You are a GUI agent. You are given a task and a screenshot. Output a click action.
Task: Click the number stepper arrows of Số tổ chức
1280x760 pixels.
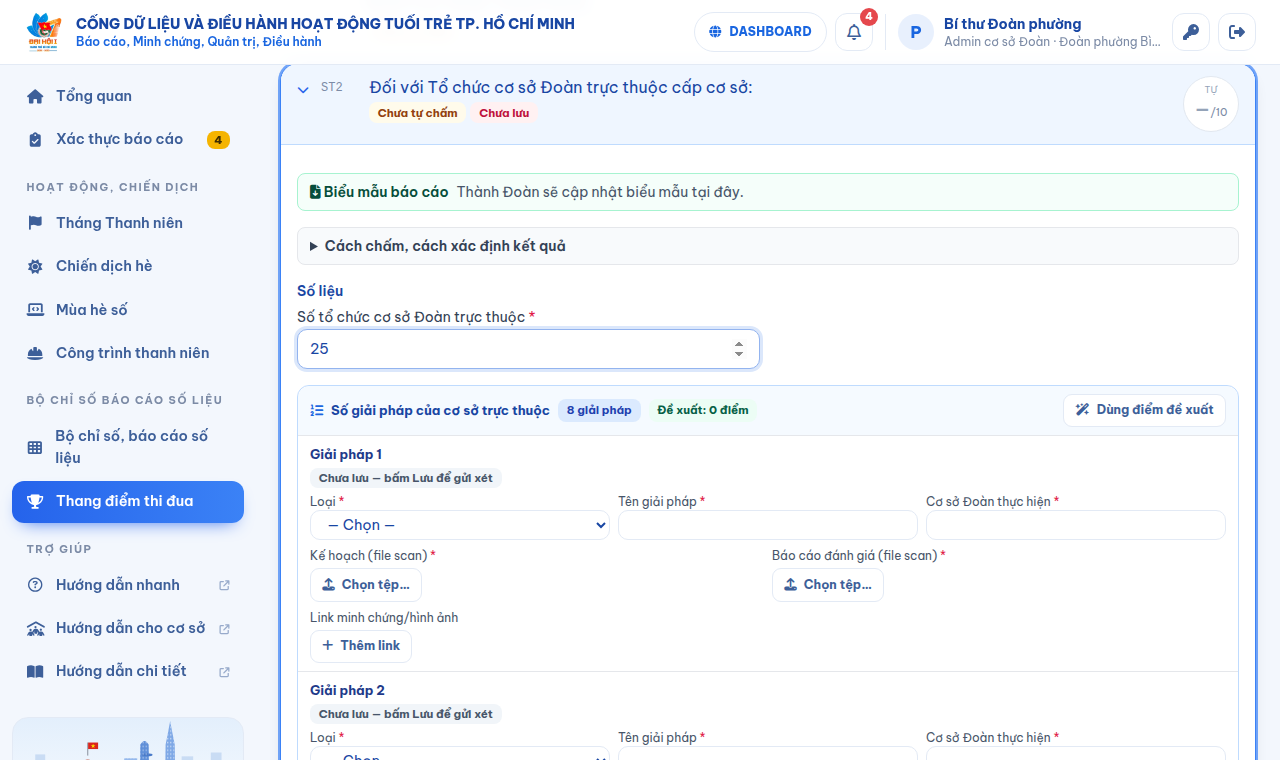point(739,349)
